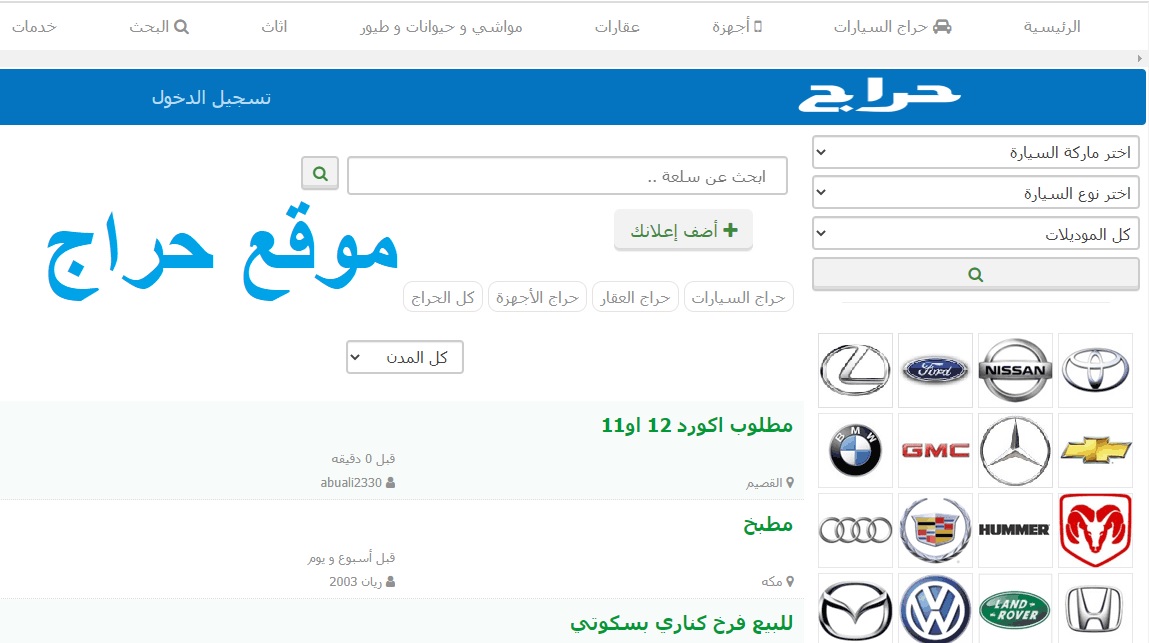Click the 'قبل 0 دقيقه' timestamp
Viewport: 1149px width, 643px height.
(x=363, y=458)
